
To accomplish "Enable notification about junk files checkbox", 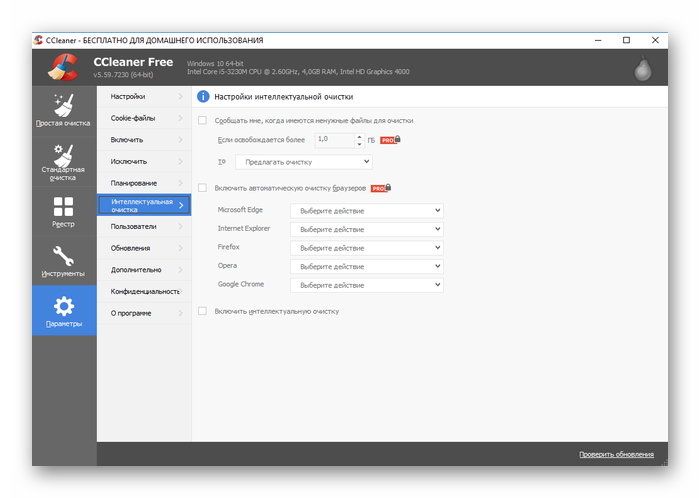I will 203,120.
